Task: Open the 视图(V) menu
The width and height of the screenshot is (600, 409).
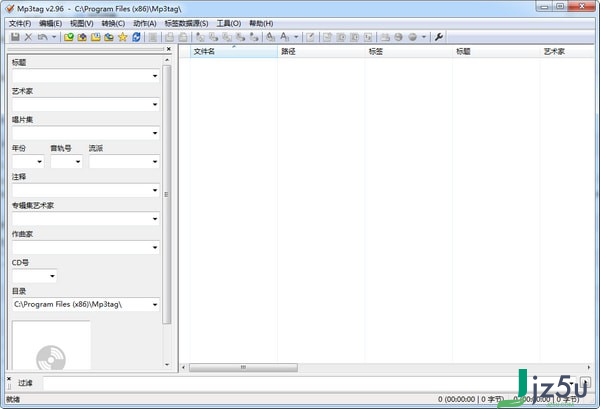Action: [x=82, y=23]
